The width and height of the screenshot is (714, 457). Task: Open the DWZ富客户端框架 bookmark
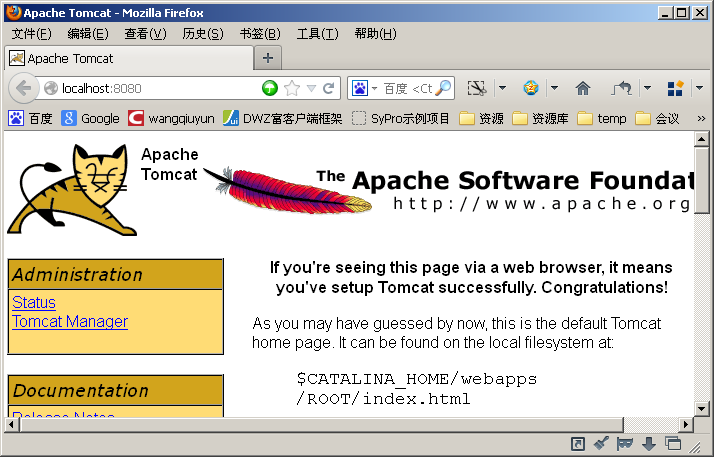tap(282, 118)
